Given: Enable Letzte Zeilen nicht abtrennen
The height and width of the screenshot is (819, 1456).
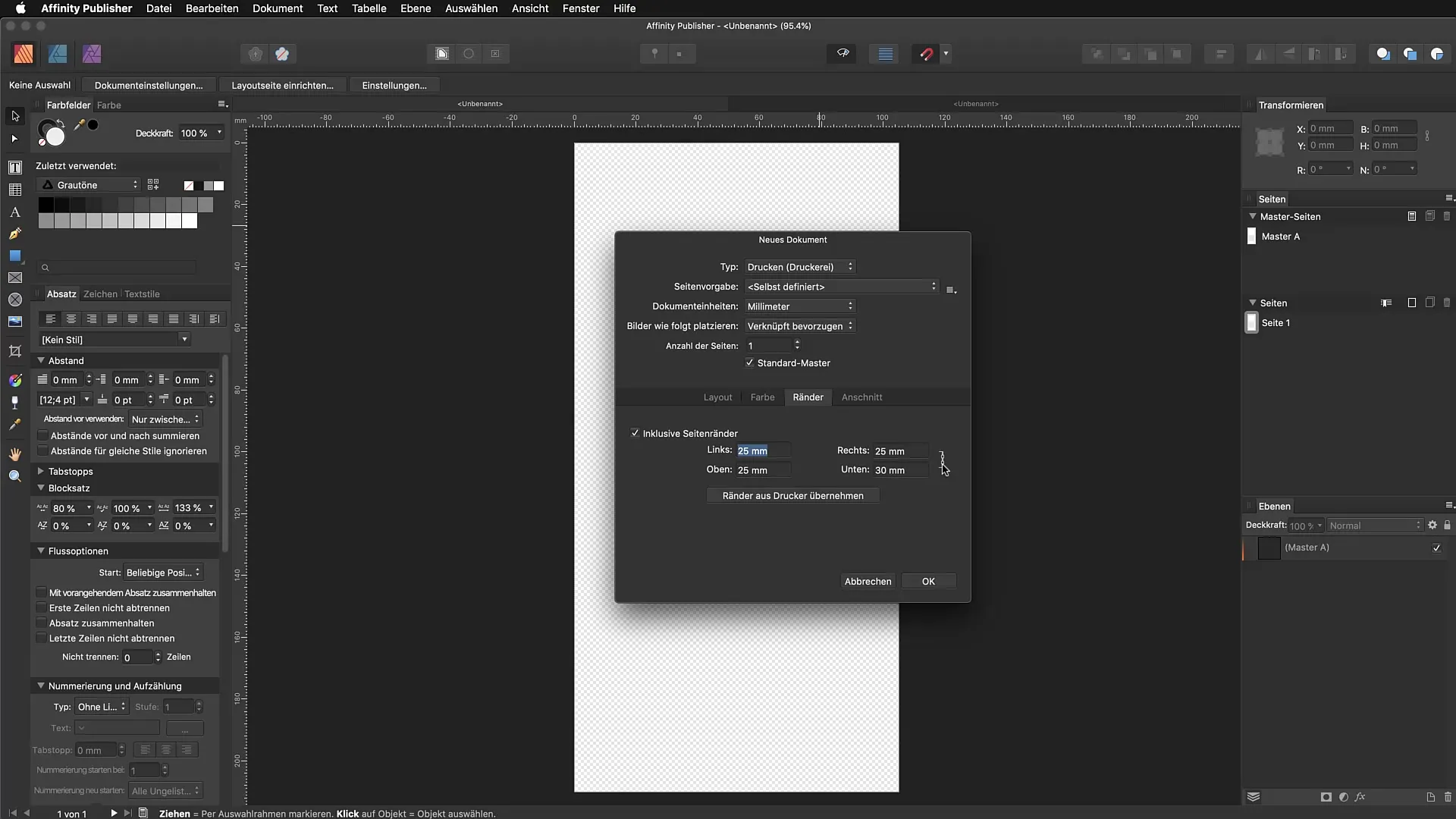Looking at the screenshot, I should tap(42, 639).
